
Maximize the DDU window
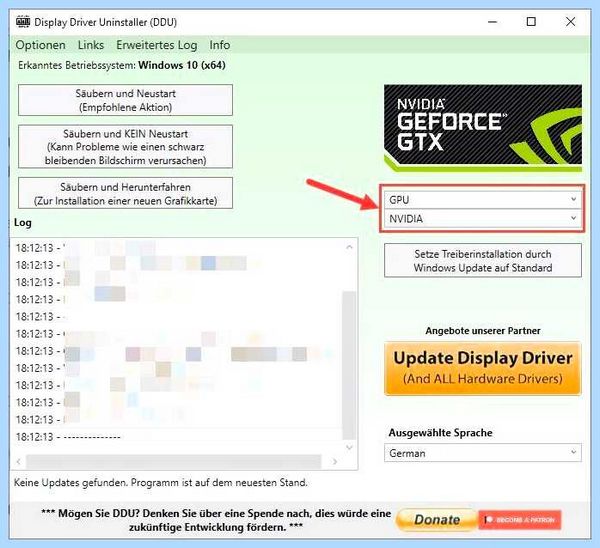[531, 22]
